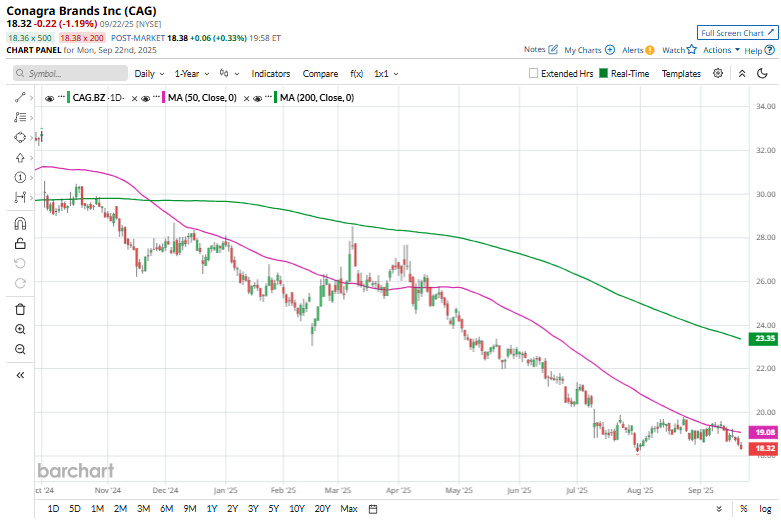The width and height of the screenshot is (781, 520).
Task: Open the f(x) expressions tool
Action: tap(356, 74)
